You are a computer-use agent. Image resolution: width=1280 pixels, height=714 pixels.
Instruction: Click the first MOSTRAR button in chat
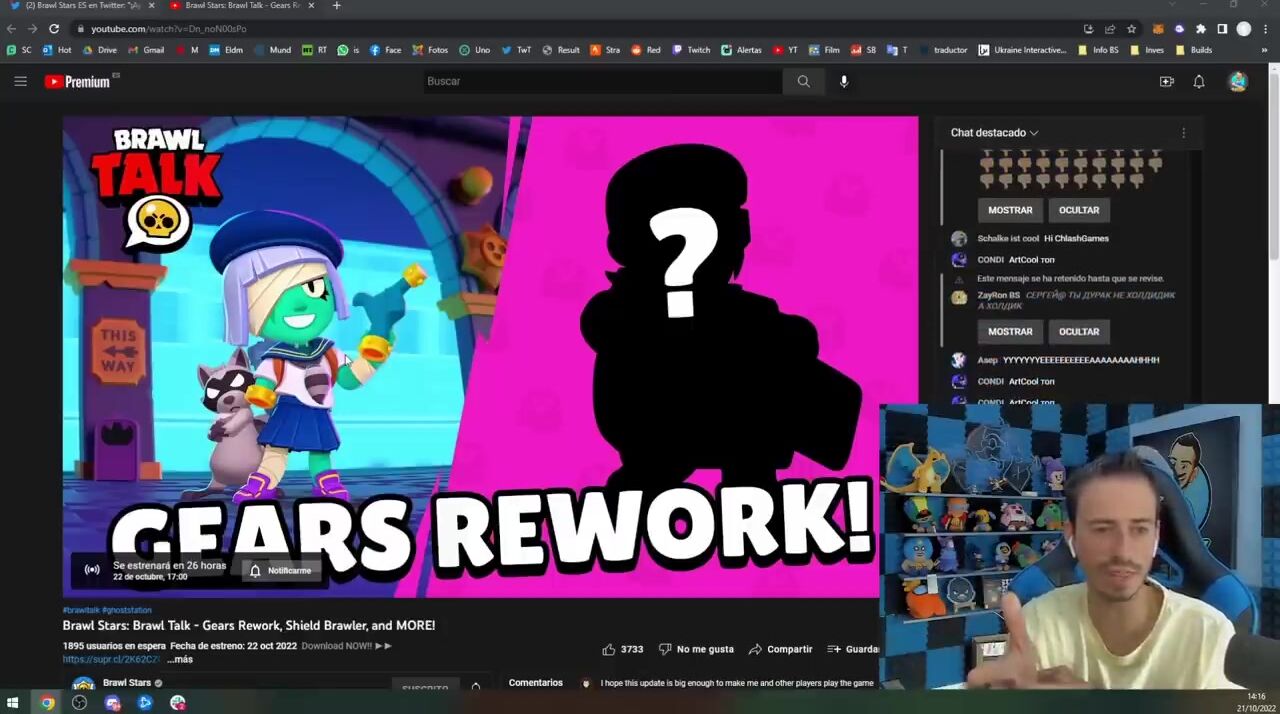pyautogui.click(x=1010, y=210)
